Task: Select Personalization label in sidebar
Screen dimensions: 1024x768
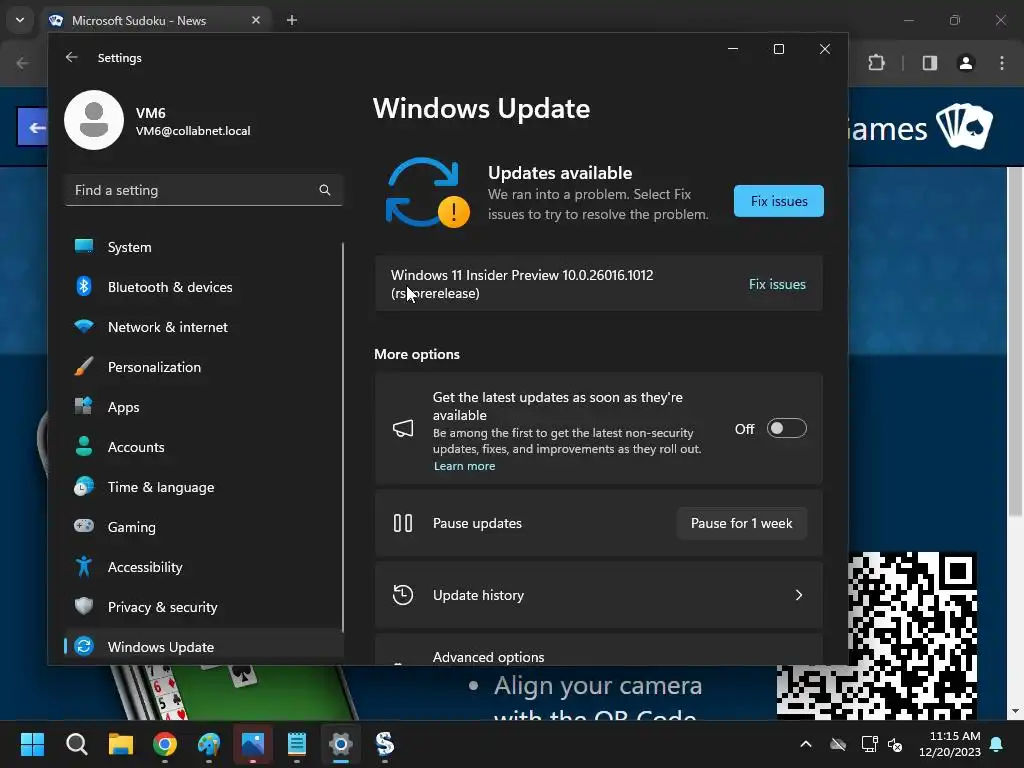Action: [x=154, y=367]
